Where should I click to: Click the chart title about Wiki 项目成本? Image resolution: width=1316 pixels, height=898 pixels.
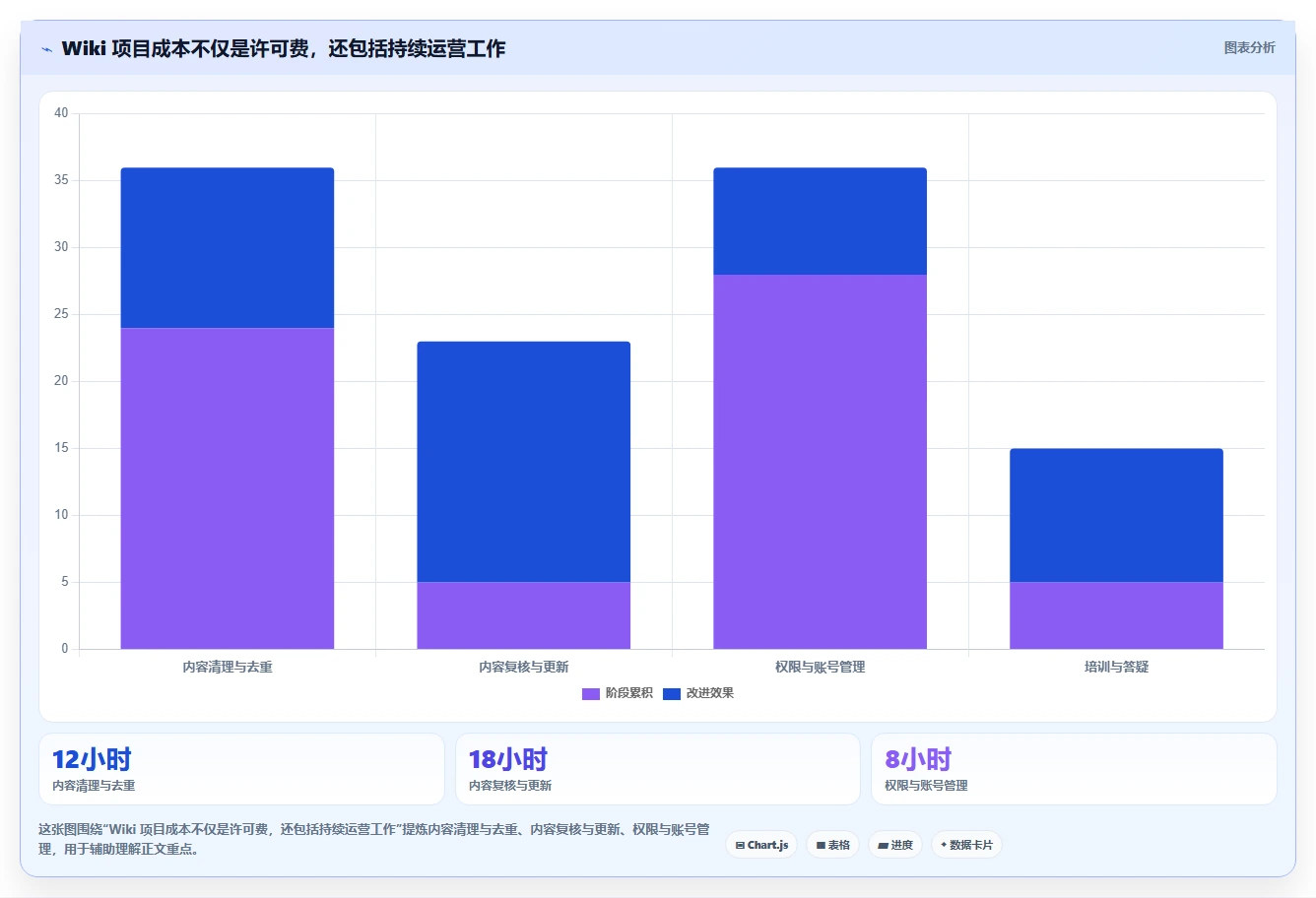click(x=284, y=48)
